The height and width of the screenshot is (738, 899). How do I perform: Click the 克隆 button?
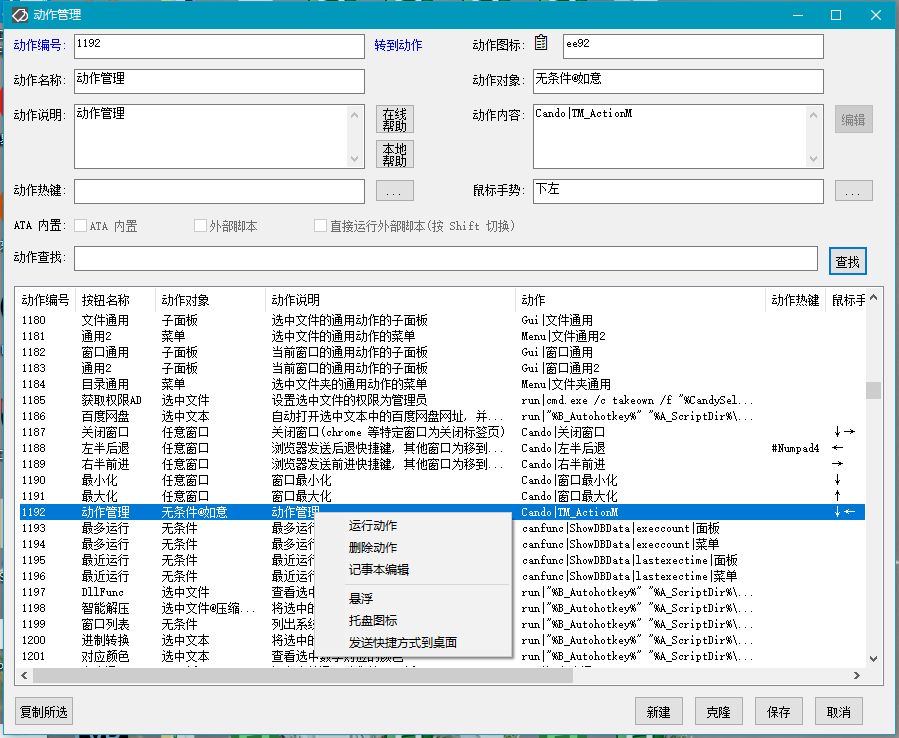(x=718, y=712)
